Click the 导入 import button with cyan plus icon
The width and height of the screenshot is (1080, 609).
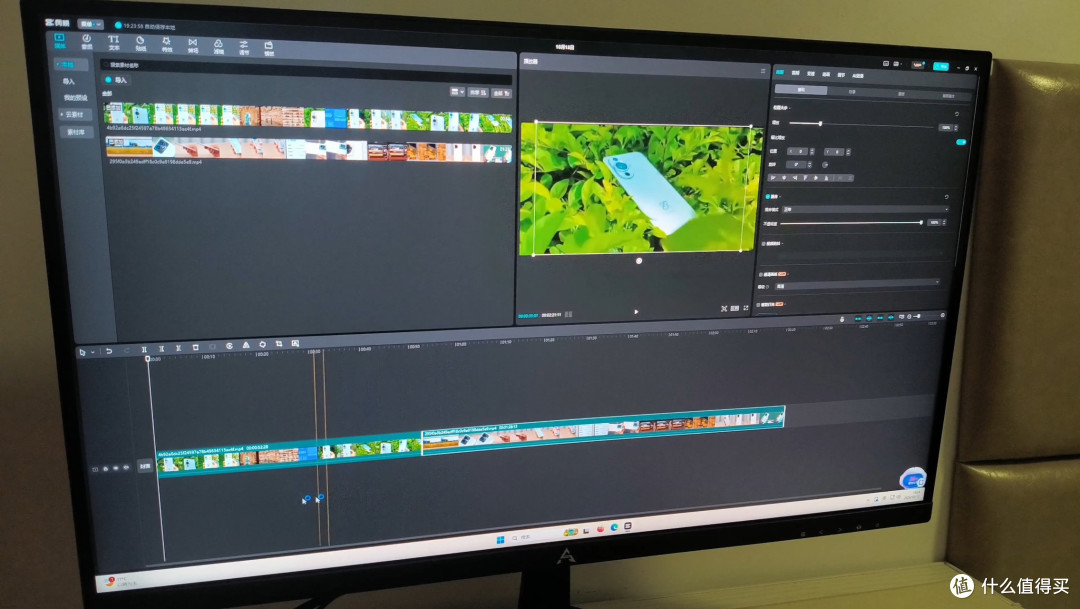[x=116, y=80]
